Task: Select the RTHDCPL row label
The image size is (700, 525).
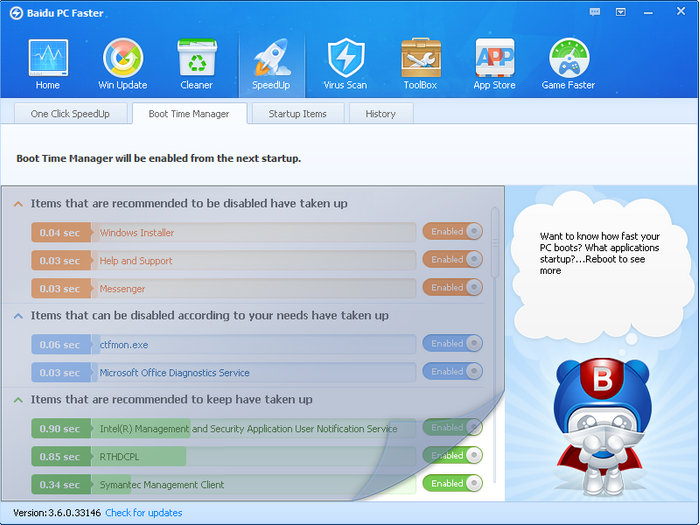Action: point(119,457)
